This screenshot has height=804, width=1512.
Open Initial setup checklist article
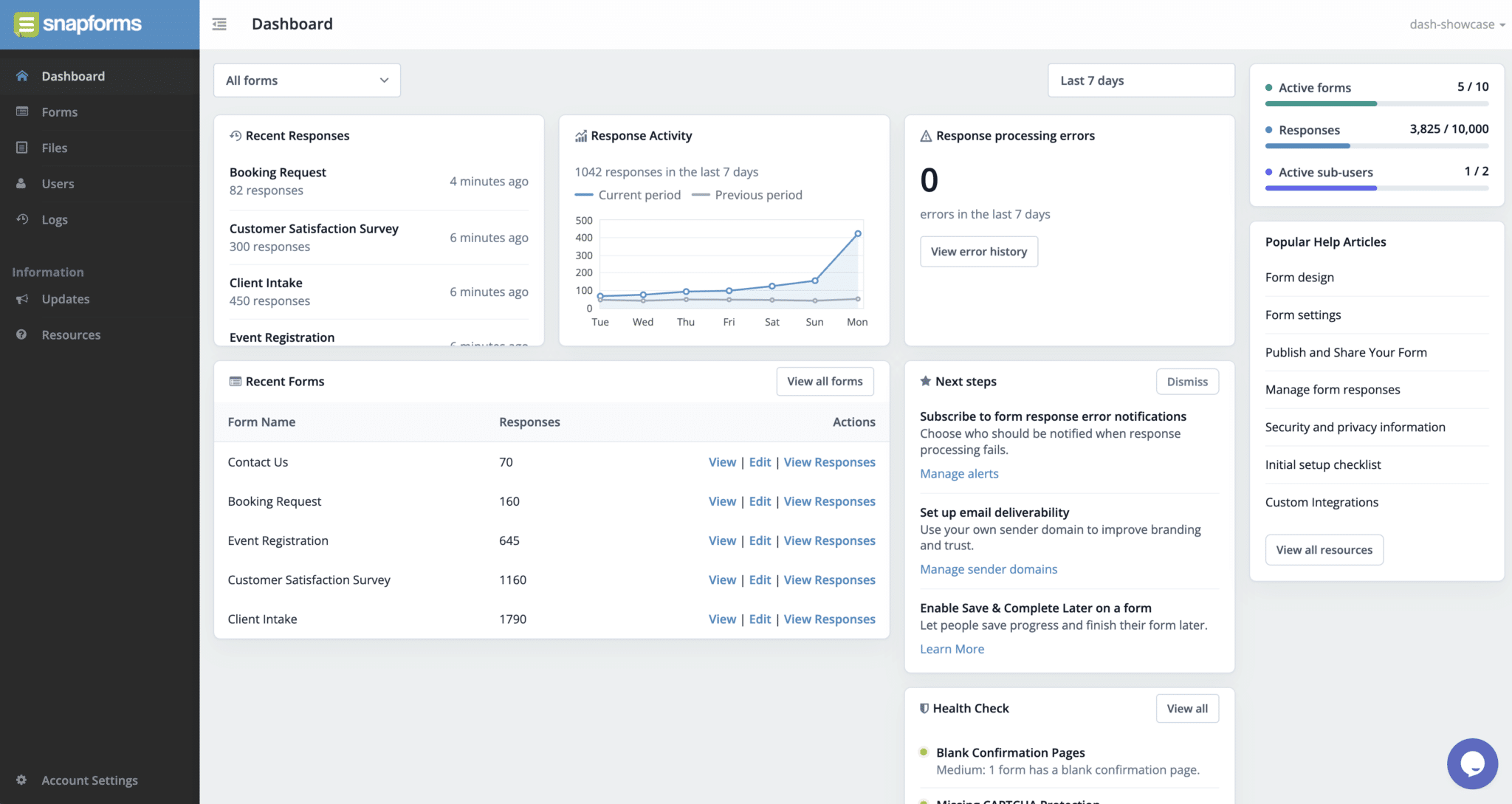coord(1323,465)
